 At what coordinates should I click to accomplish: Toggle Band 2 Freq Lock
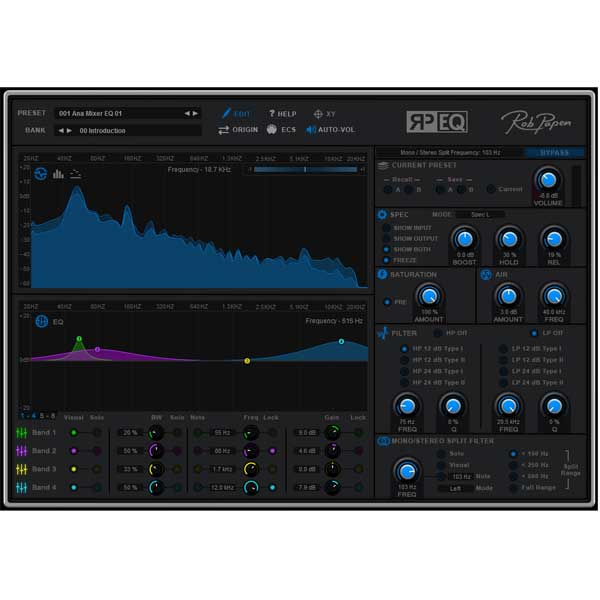272,451
